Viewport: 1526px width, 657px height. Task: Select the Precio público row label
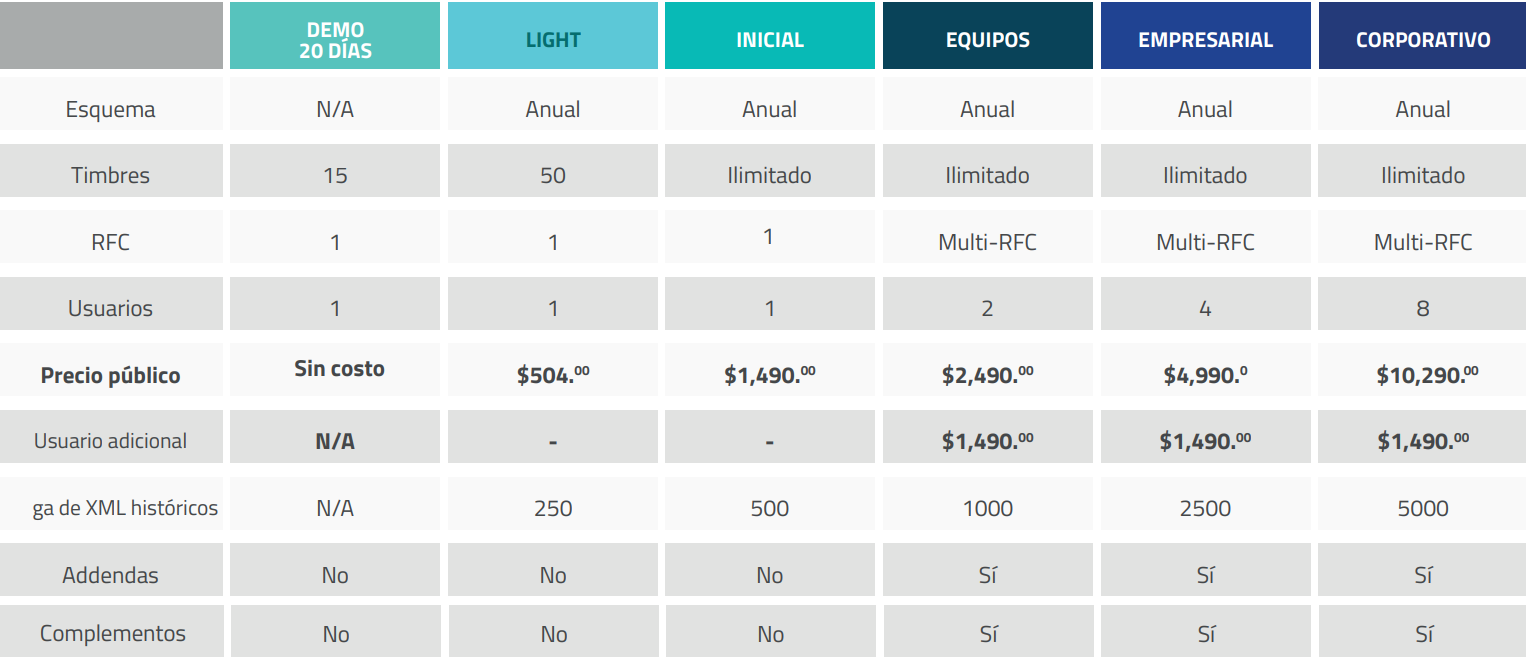[x=111, y=375]
